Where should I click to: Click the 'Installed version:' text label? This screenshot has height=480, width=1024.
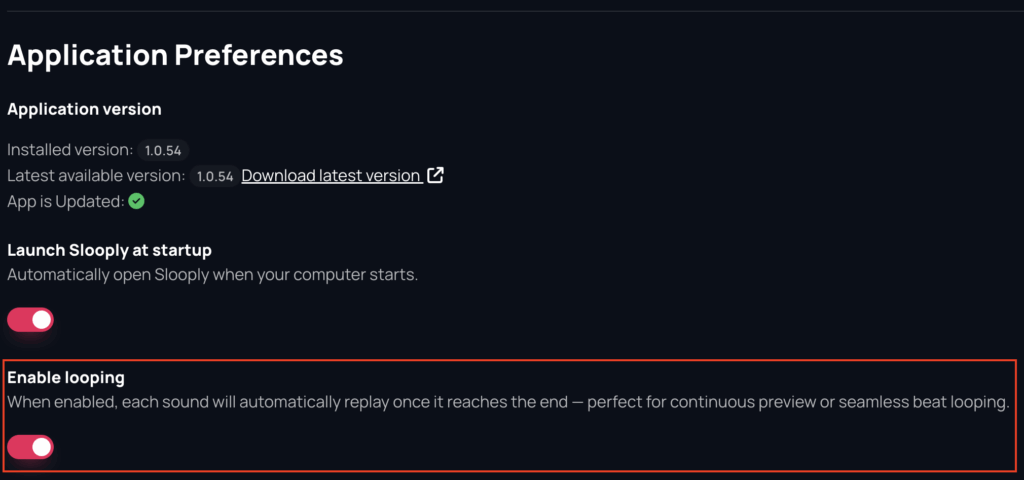pos(70,150)
